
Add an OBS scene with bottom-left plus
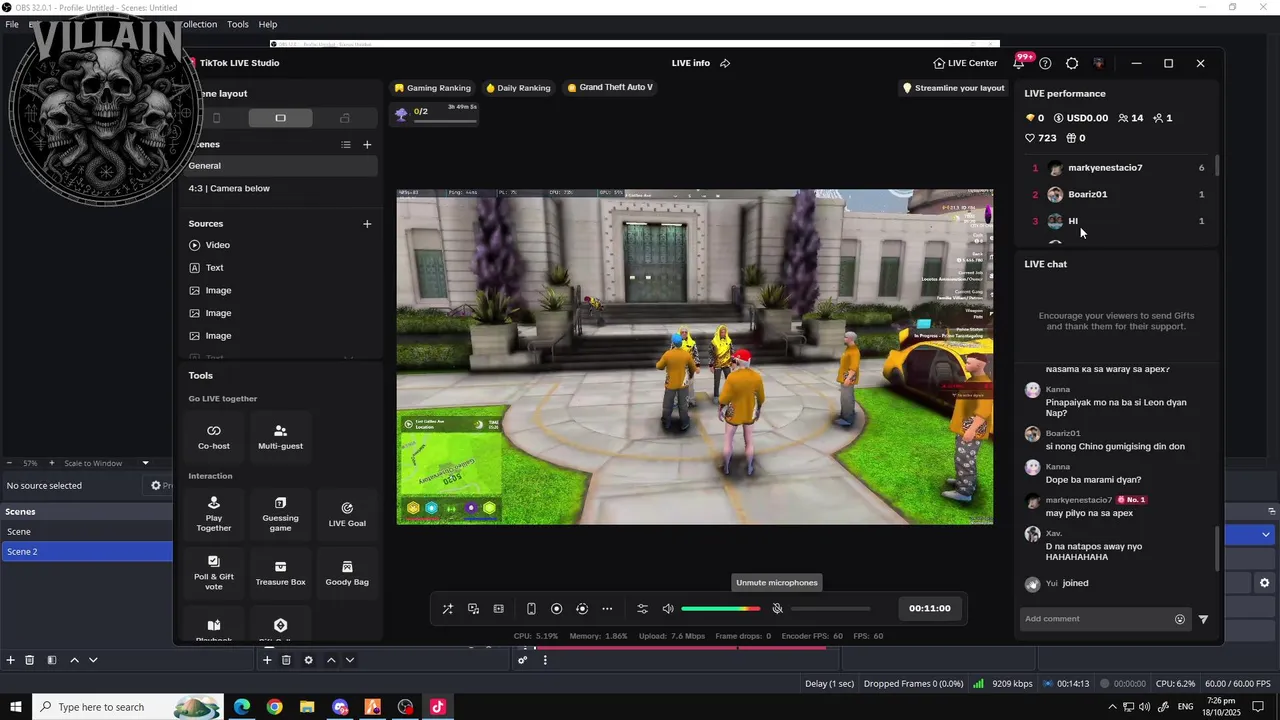tap(11, 660)
